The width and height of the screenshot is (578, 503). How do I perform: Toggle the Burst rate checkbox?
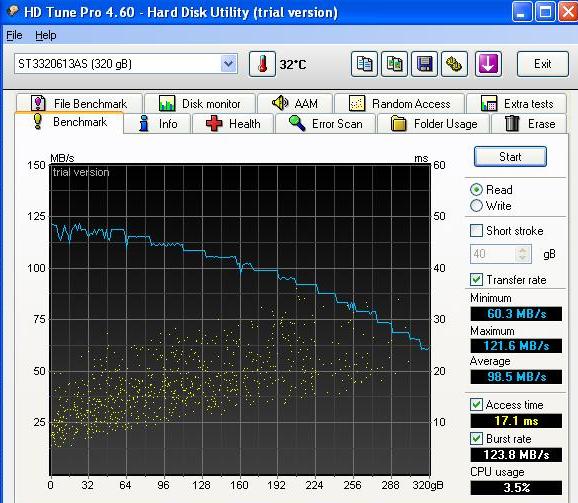click(476, 439)
